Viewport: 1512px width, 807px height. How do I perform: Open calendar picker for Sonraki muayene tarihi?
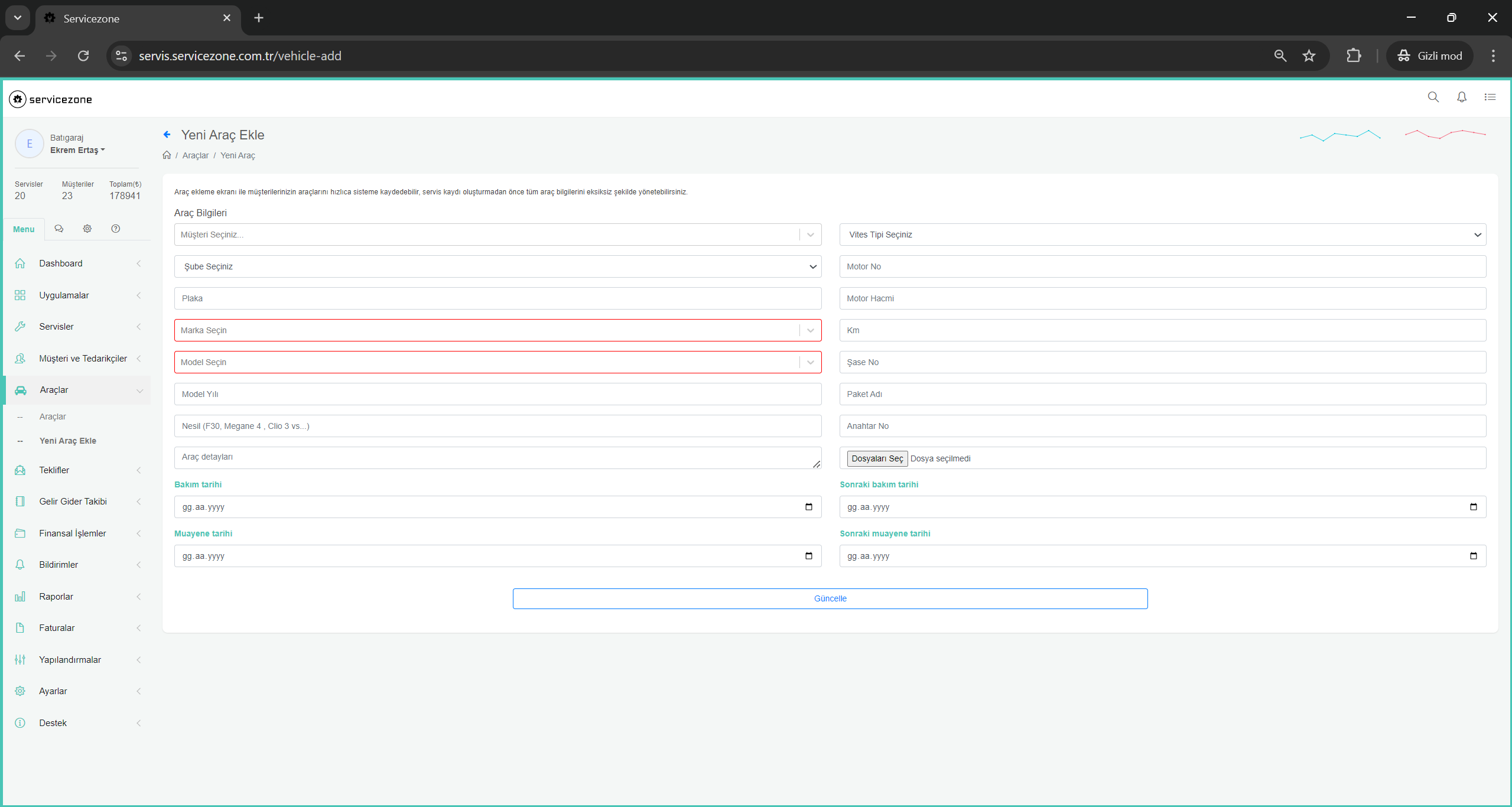click(1472, 556)
